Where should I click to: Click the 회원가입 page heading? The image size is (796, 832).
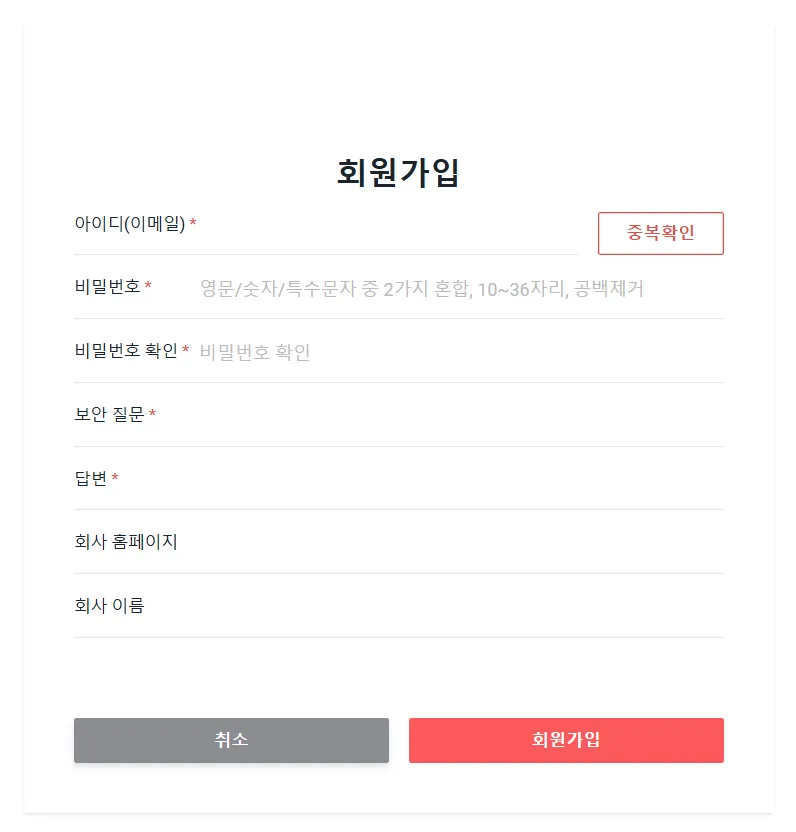[x=398, y=173]
